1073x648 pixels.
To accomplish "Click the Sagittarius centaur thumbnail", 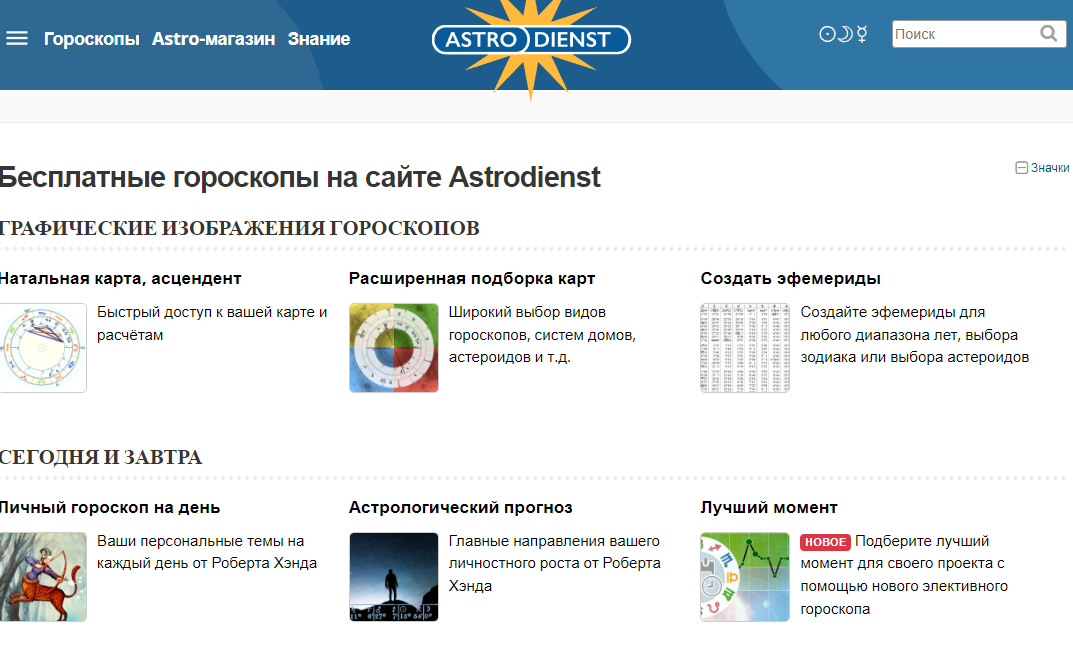I will 43,577.
